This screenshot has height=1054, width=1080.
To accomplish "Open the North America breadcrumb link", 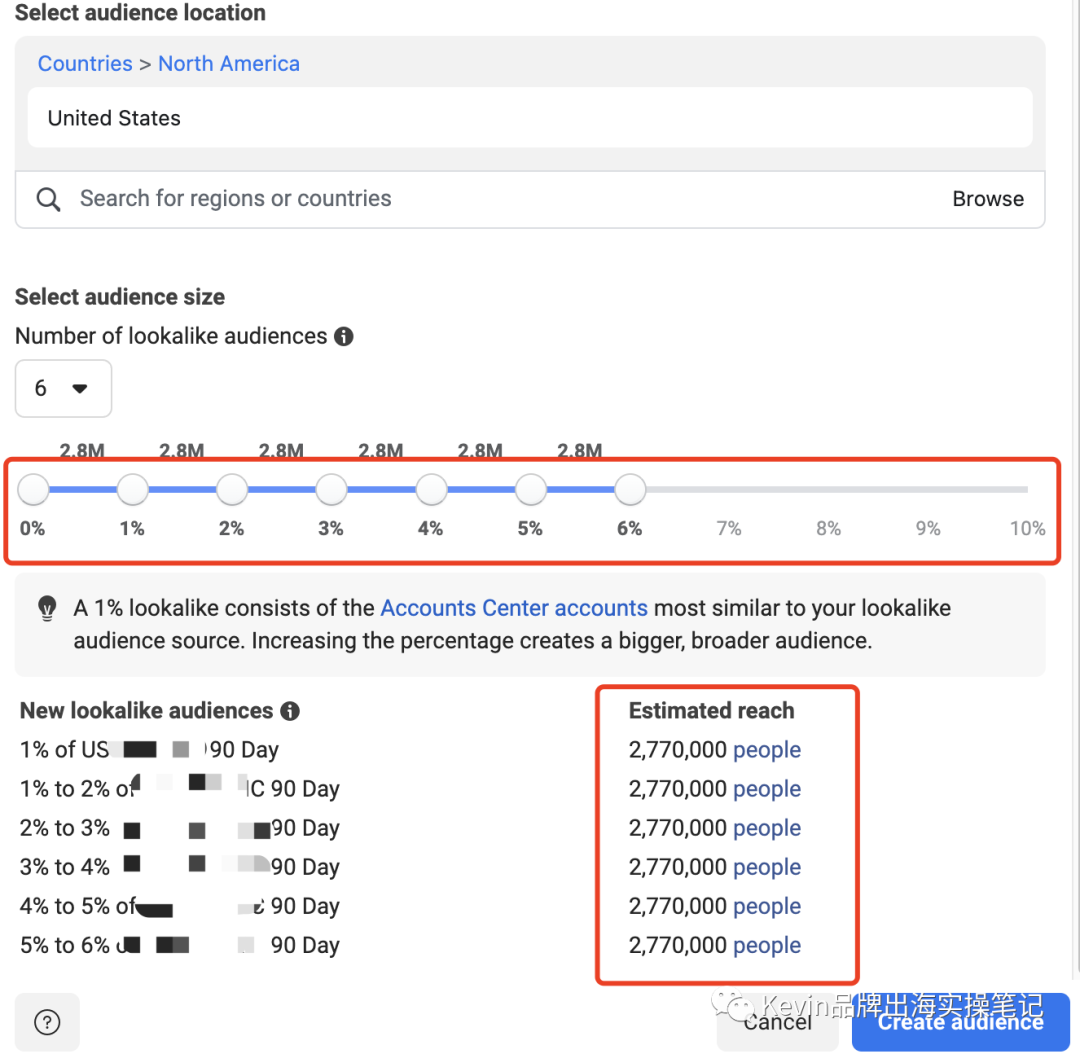I will click(x=229, y=64).
